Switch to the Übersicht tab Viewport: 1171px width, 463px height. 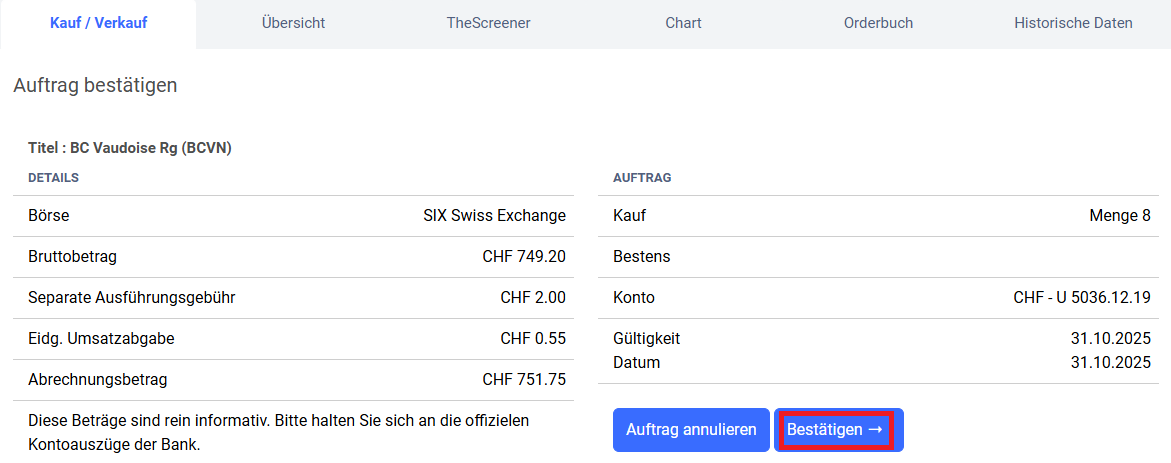[293, 23]
